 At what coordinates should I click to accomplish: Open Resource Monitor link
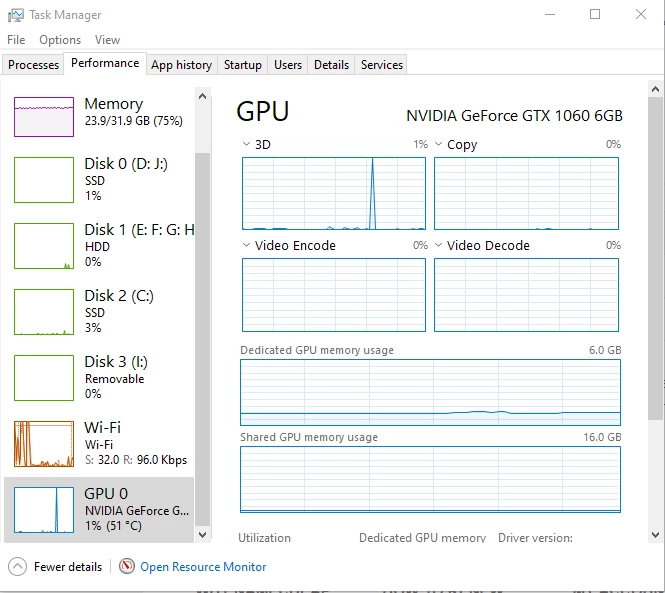[203, 567]
